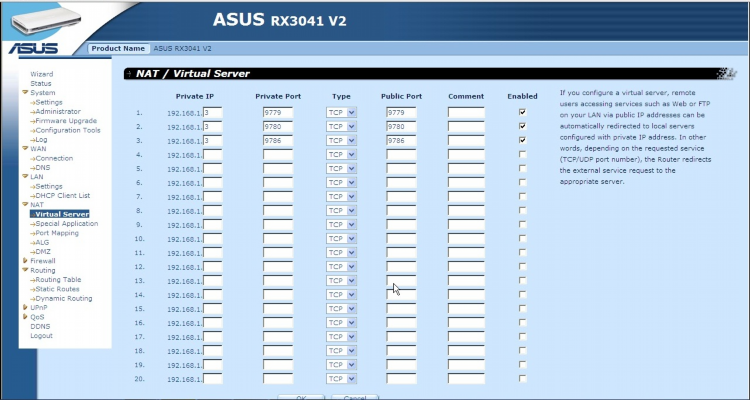The image size is (750, 400).
Task: Enable virtual server rule 5
Action: click(x=522, y=168)
